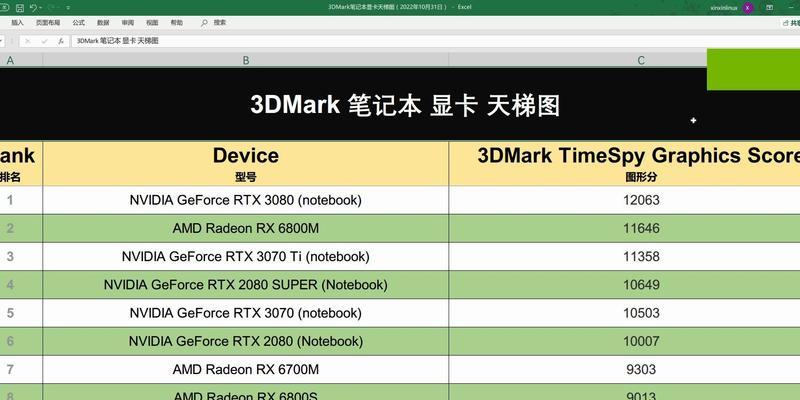
Task: Select rank cell 1
Action: [21, 200]
